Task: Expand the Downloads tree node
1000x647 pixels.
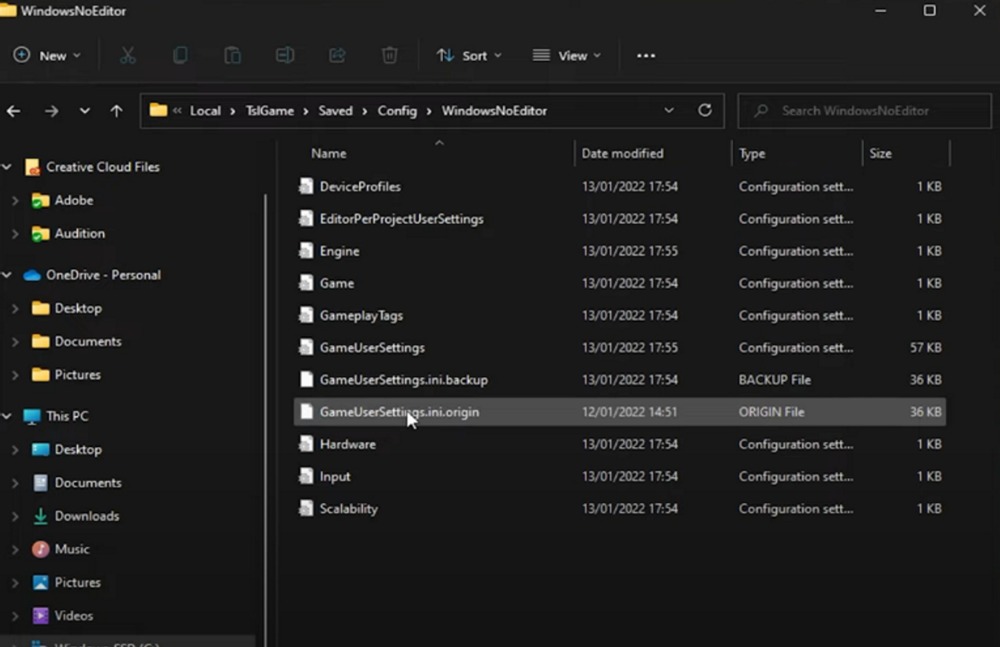Action: 15,516
